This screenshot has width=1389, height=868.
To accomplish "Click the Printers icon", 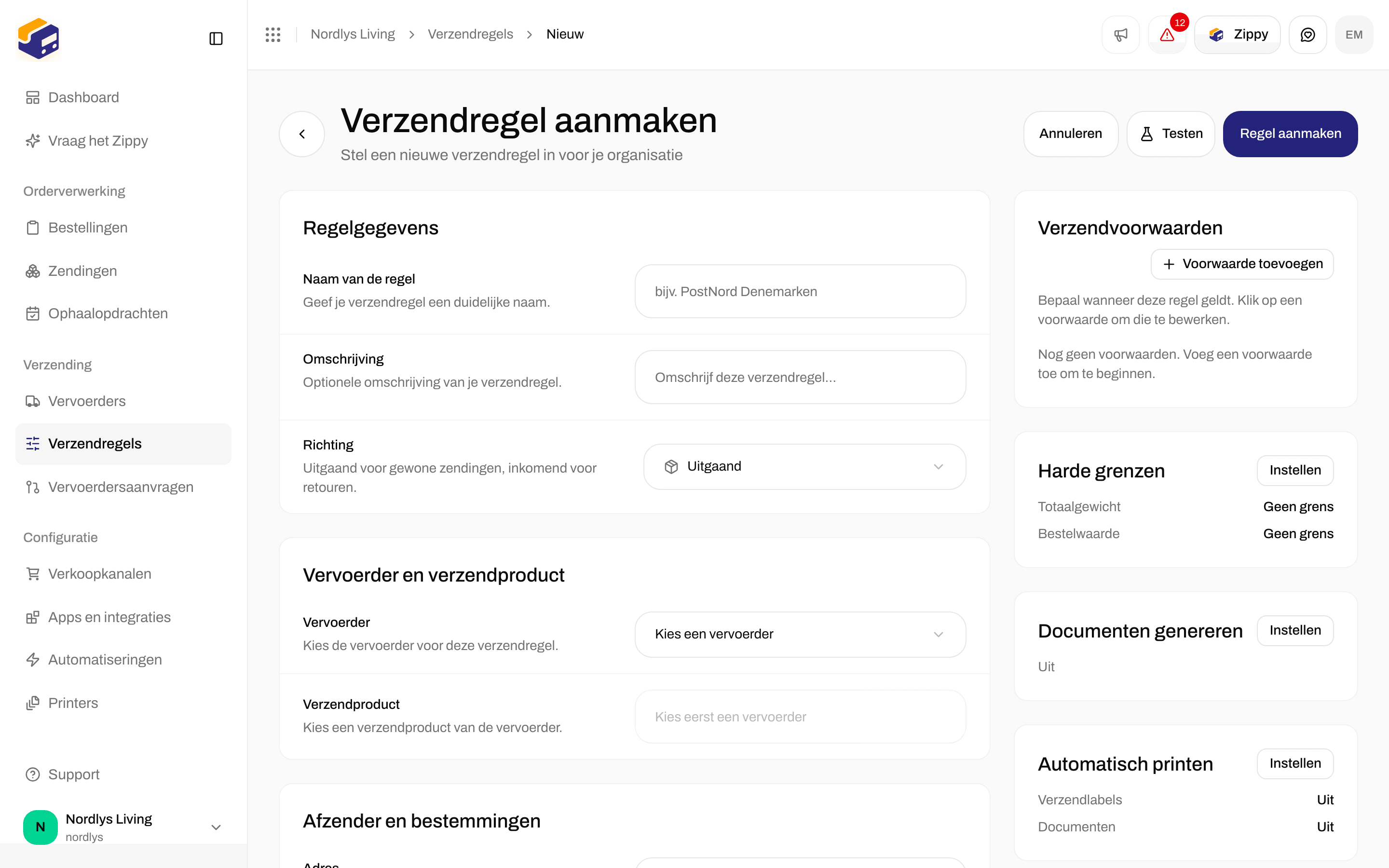I will tap(33, 703).
